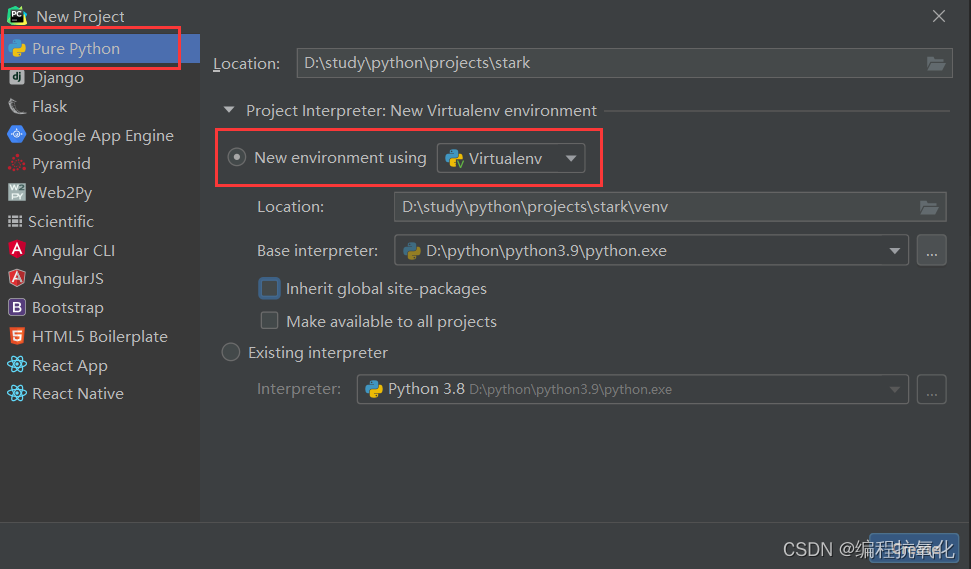Choose the Pyramid framework icon
The width and height of the screenshot is (971, 569).
17,163
